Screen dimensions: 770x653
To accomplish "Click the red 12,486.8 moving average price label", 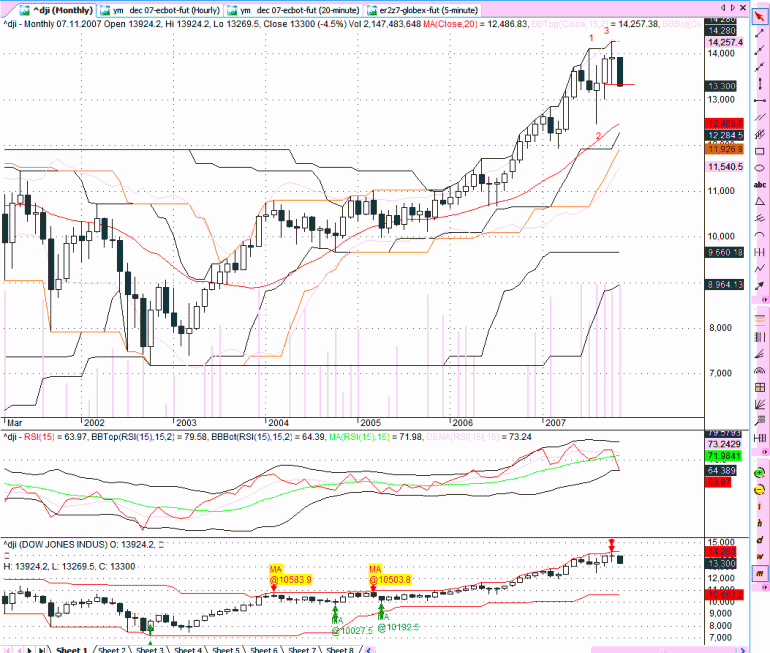I will click(x=724, y=124).
